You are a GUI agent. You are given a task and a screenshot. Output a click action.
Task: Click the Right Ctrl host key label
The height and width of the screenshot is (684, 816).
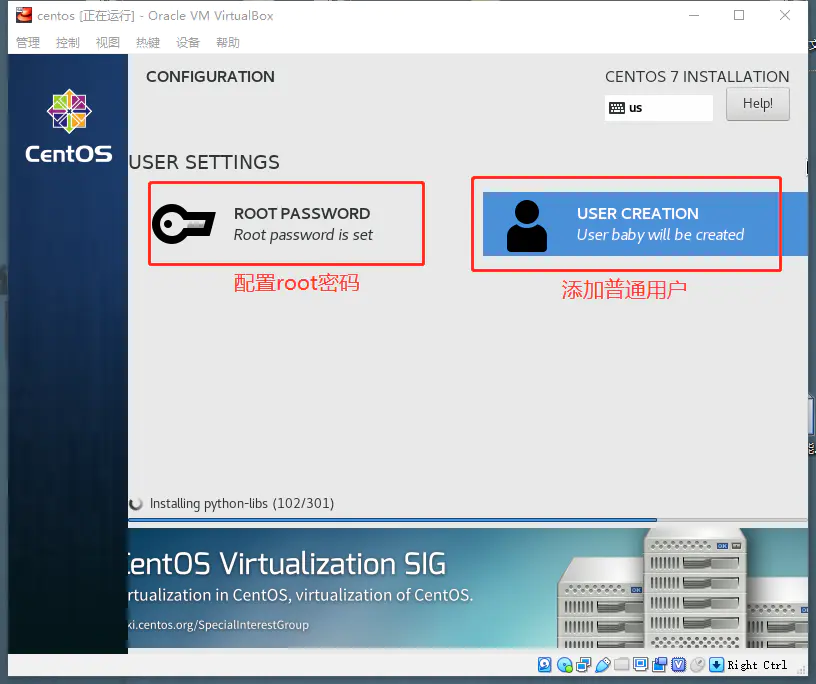point(757,665)
